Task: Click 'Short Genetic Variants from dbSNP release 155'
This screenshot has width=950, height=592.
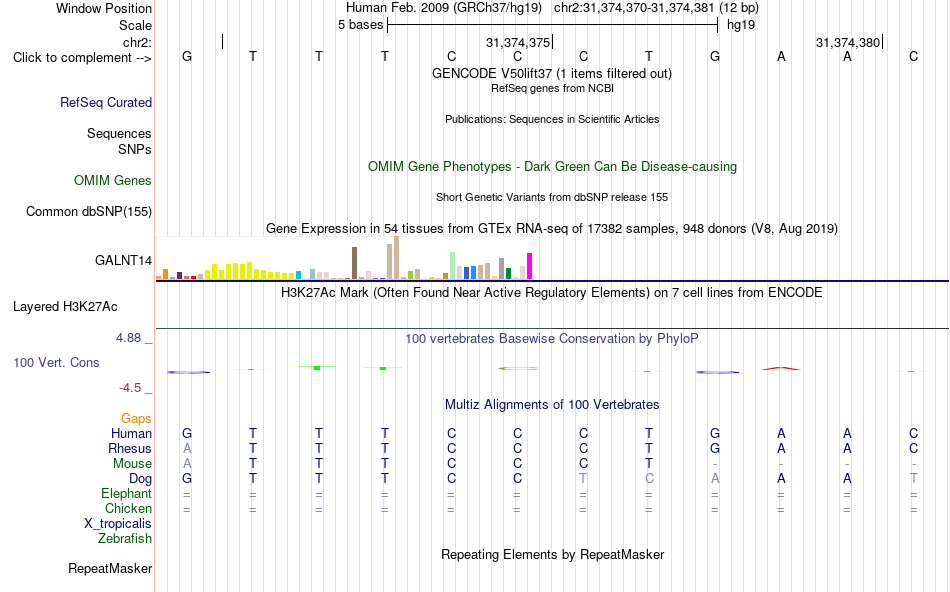Action: tap(552, 198)
